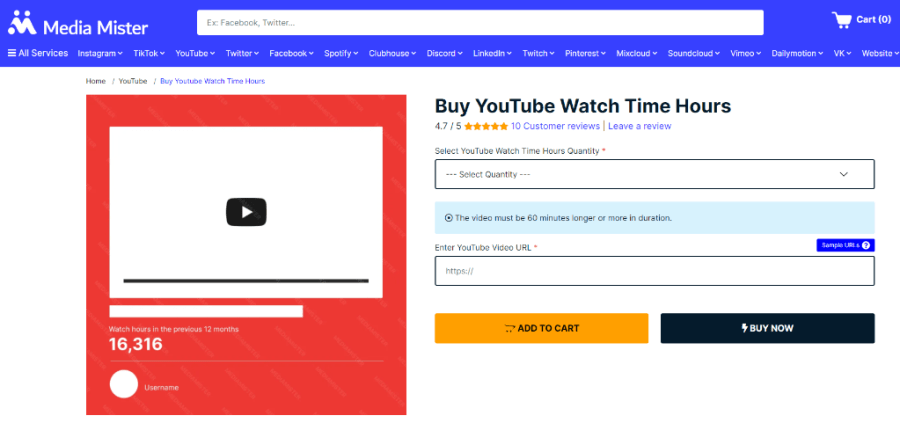Image resolution: width=900 pixels, height=423 pixels.
Task: Expand the Instagram services dropdown
Action: 100,53
